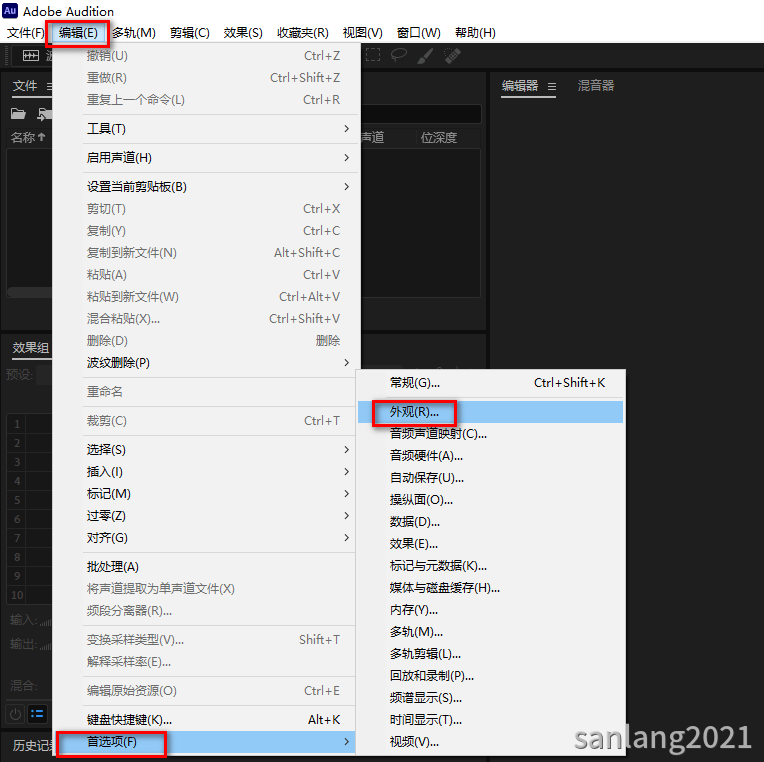Select the lasso selection tool icon
764x762 pixels.
click(399, 55)
